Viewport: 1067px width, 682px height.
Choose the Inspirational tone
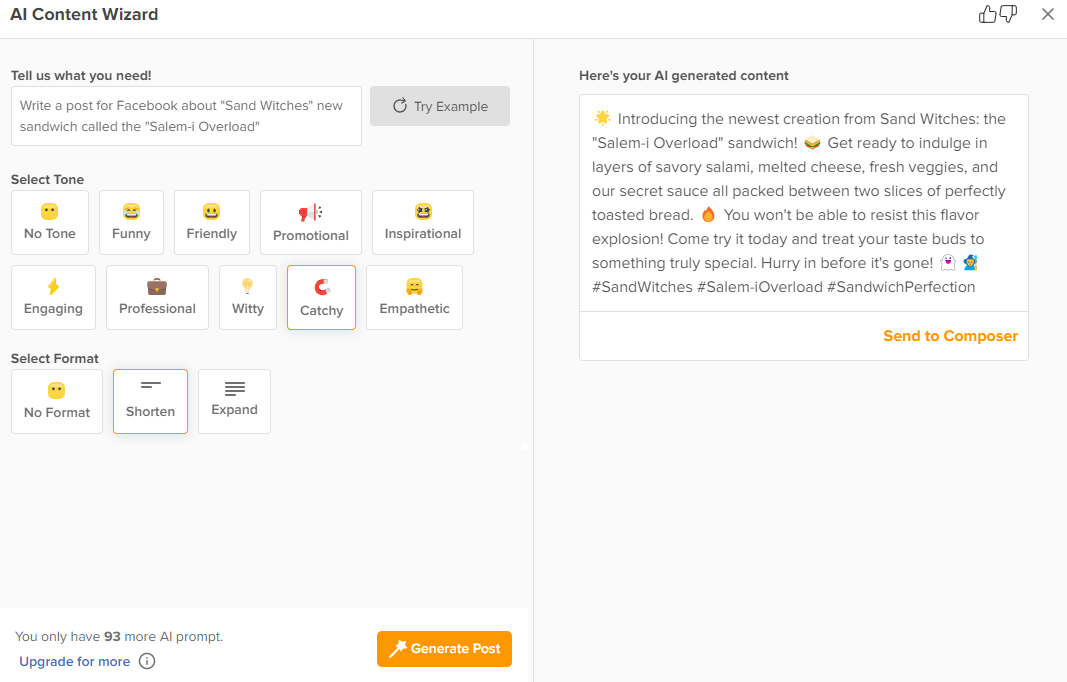pos(422,221)
